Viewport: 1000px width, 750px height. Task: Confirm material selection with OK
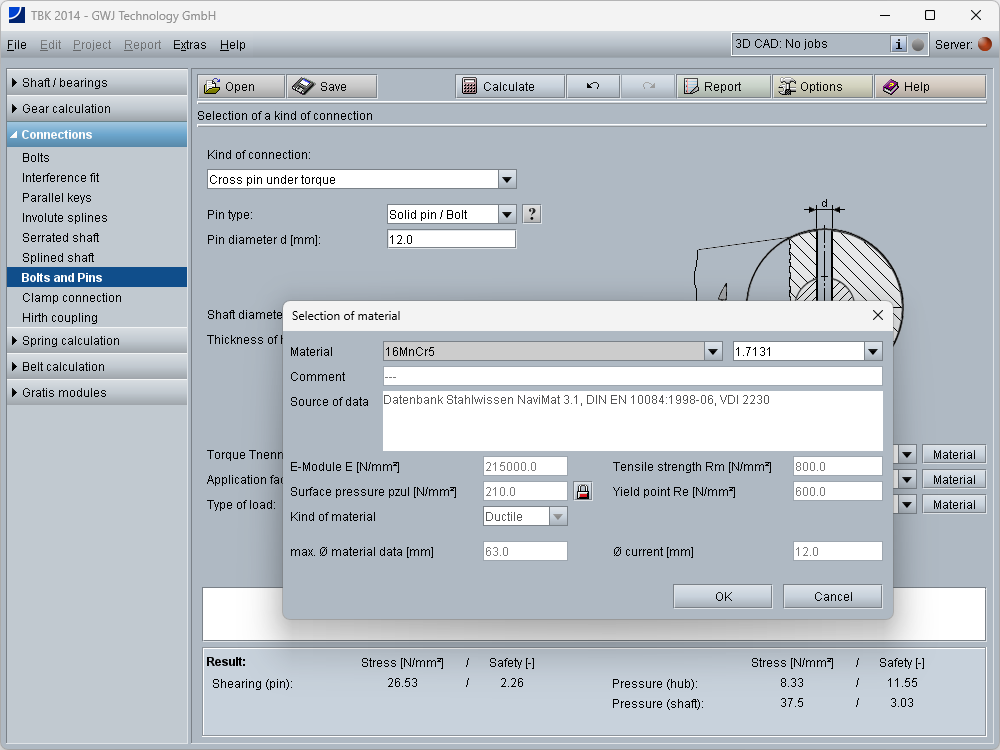click(x=723, y=597)
